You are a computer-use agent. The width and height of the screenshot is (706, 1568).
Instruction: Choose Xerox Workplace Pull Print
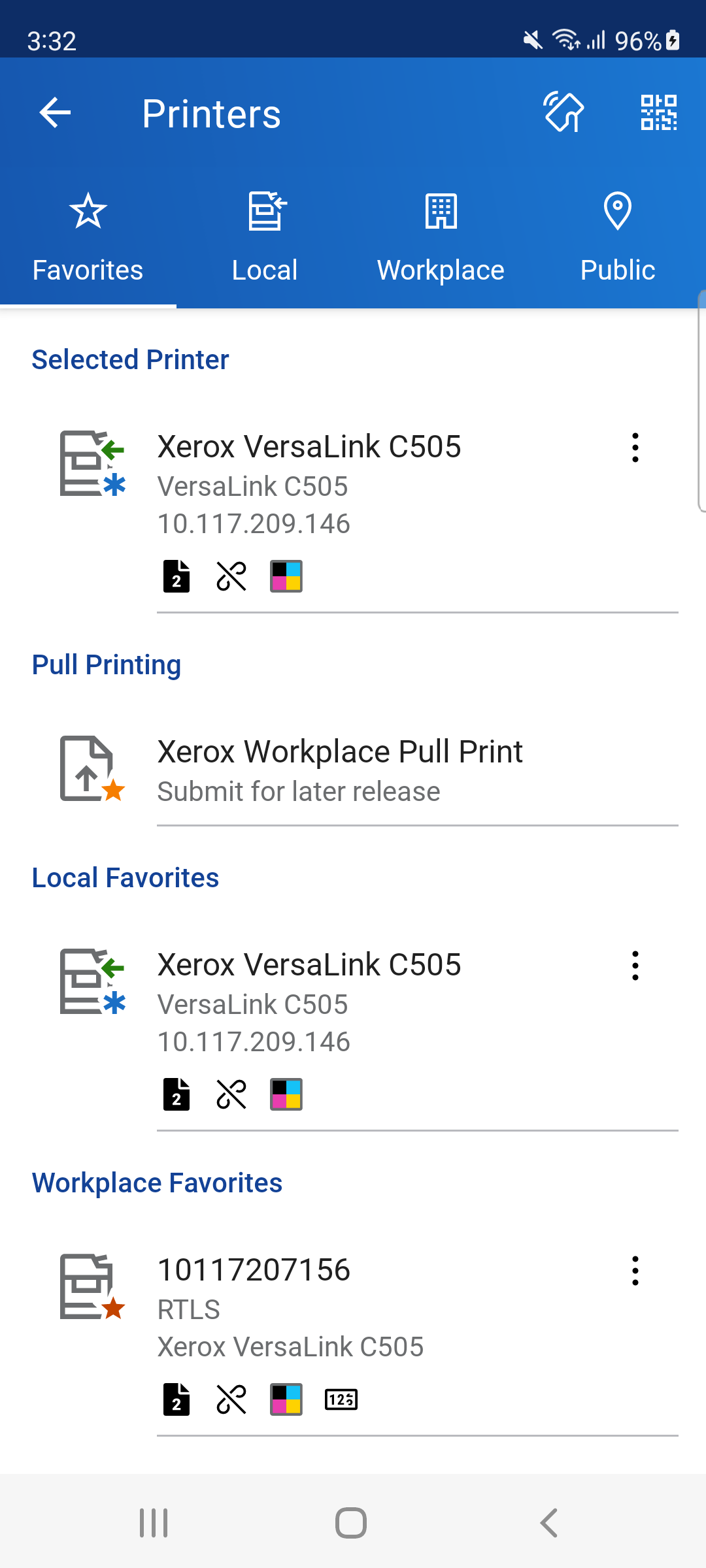tap(353, 770)
